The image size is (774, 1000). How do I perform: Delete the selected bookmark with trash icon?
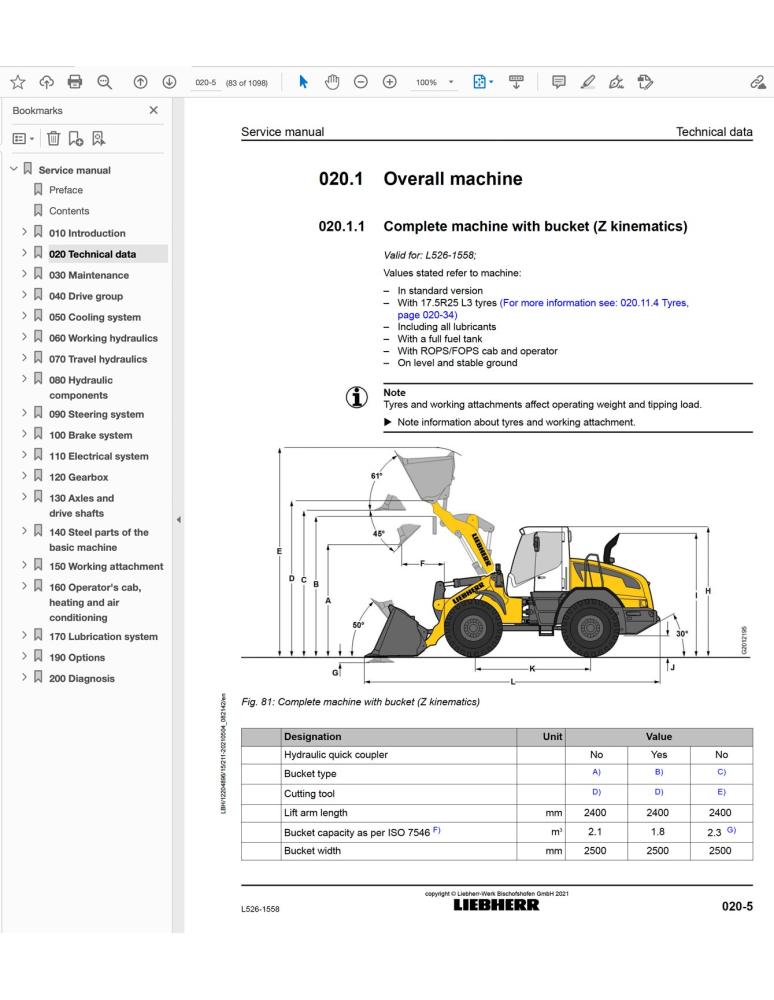[54, 138]
